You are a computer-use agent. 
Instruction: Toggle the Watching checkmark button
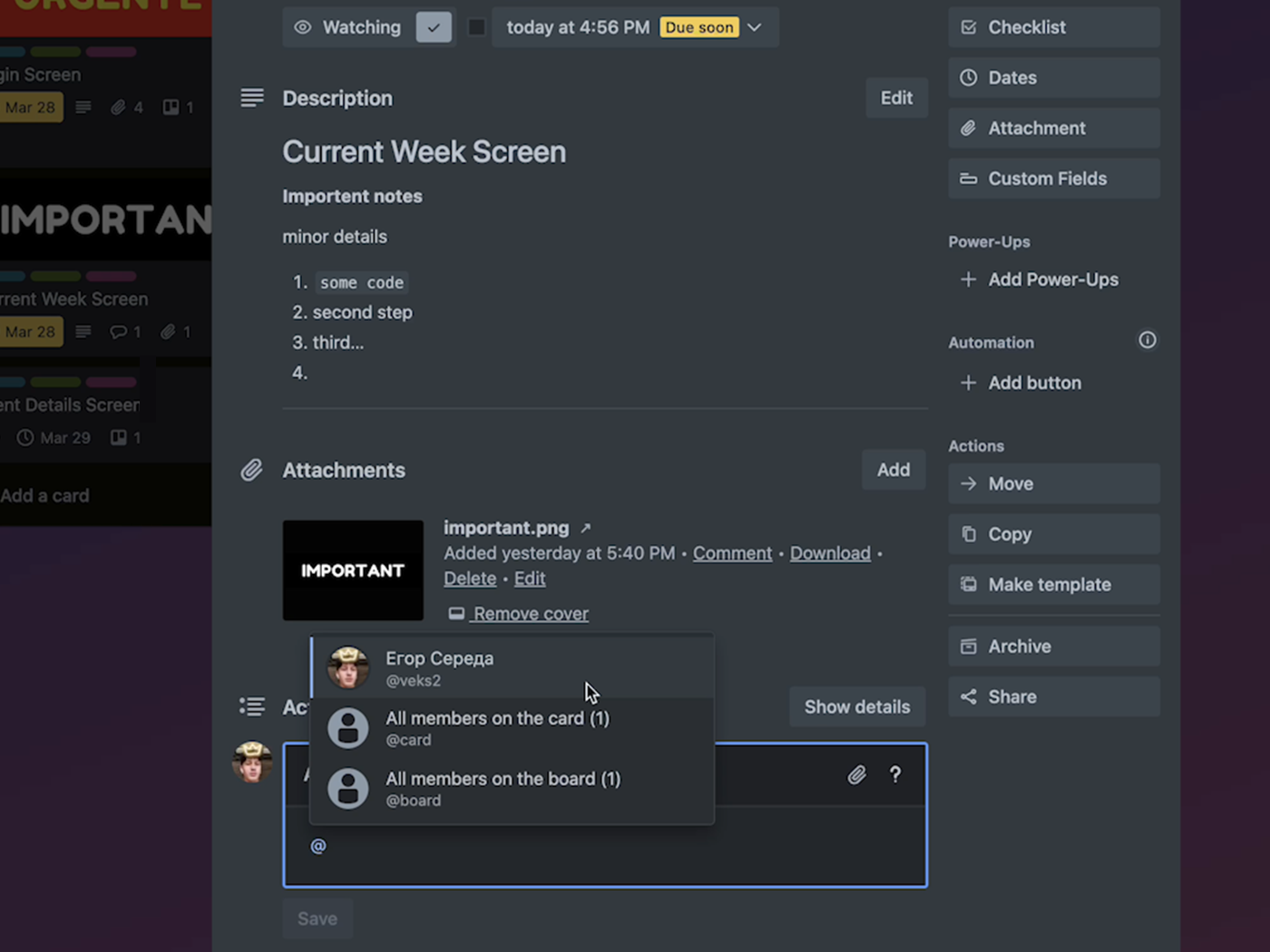tap(434, 27)
